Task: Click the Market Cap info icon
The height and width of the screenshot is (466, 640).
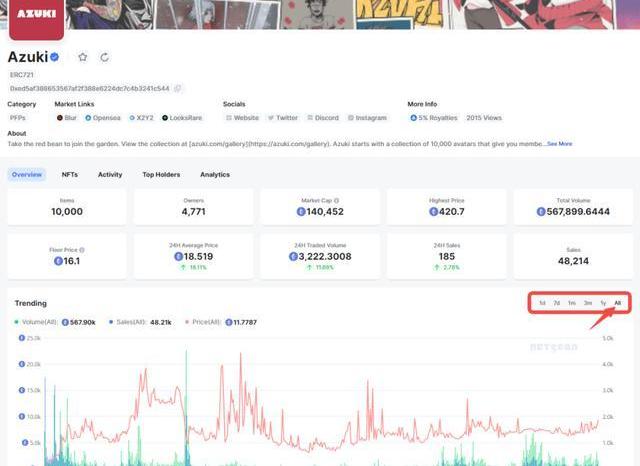Action: click(x=337, y=200)
